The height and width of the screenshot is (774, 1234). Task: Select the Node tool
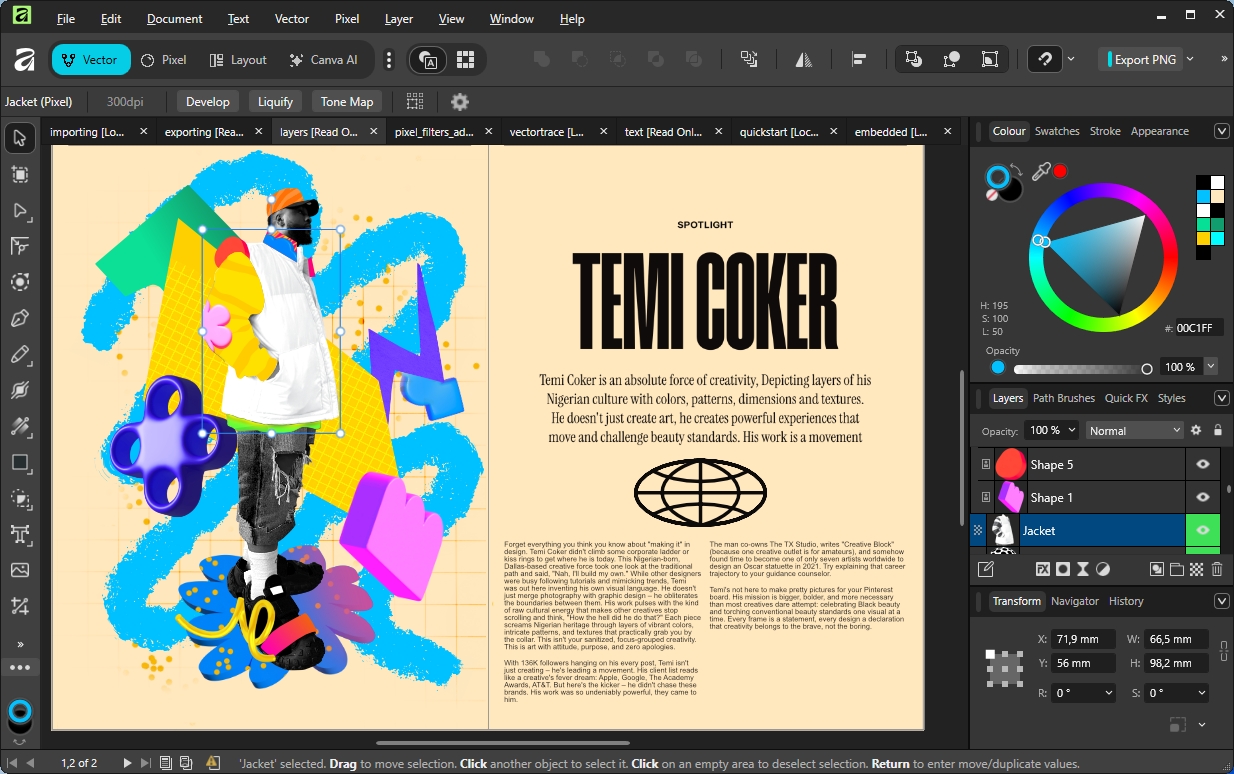pos(19,210)
